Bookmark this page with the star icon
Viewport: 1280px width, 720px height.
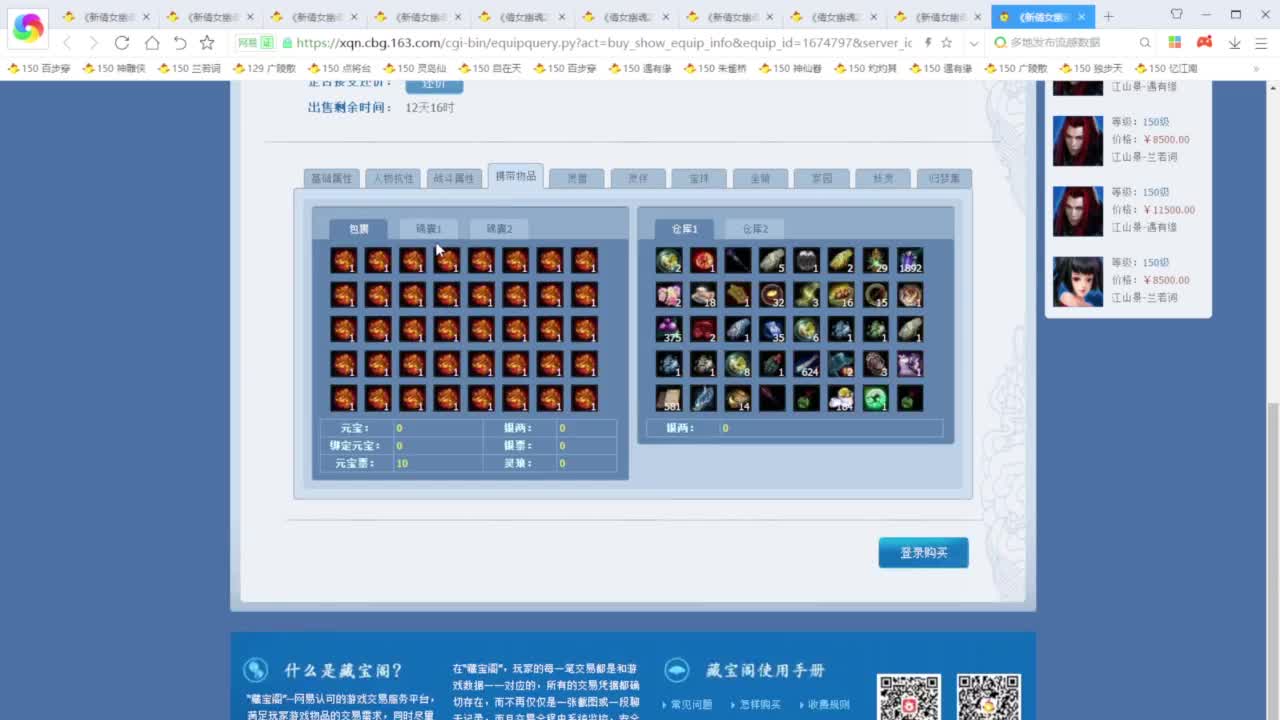[207, 43]
